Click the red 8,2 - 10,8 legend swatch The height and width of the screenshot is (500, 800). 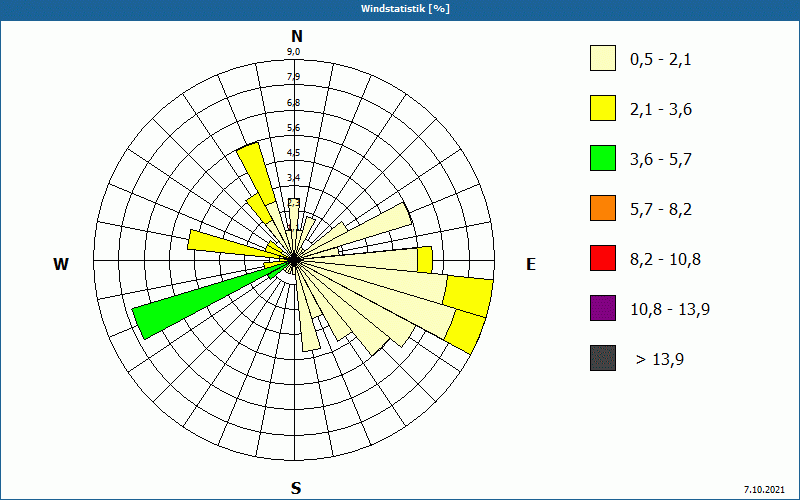click(x=603, y=258)
